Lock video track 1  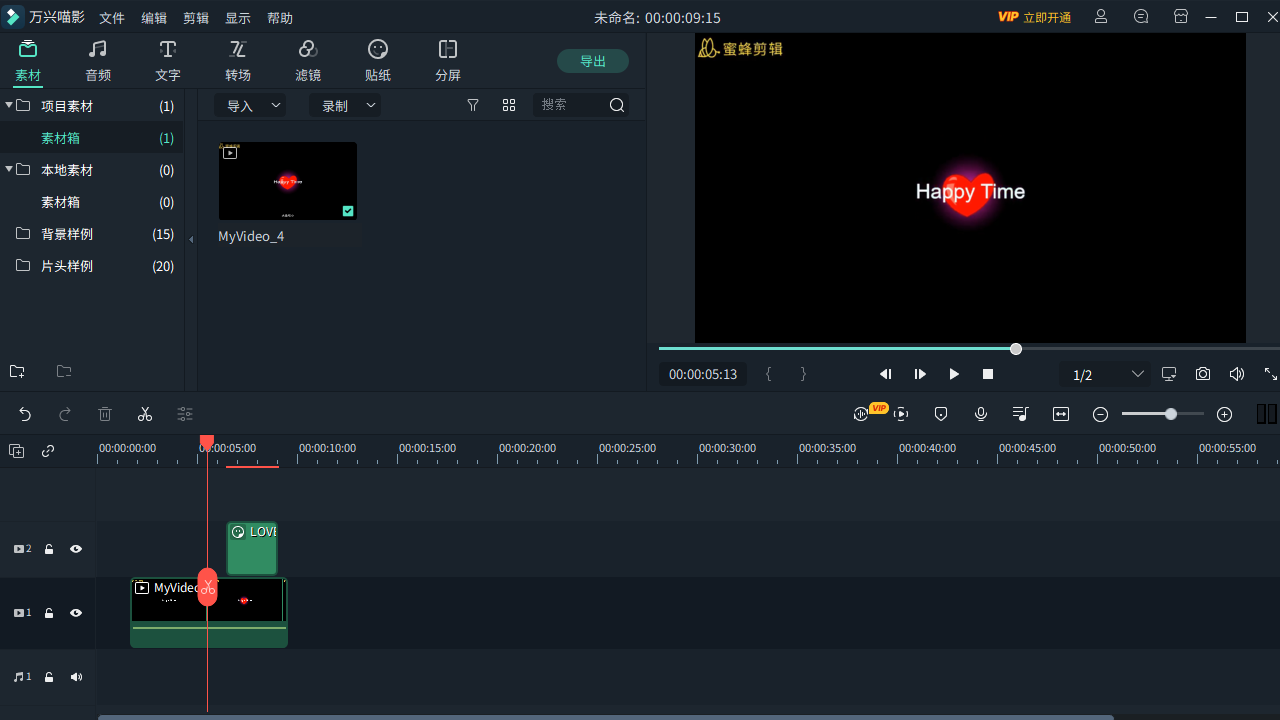tap(48, 613)
